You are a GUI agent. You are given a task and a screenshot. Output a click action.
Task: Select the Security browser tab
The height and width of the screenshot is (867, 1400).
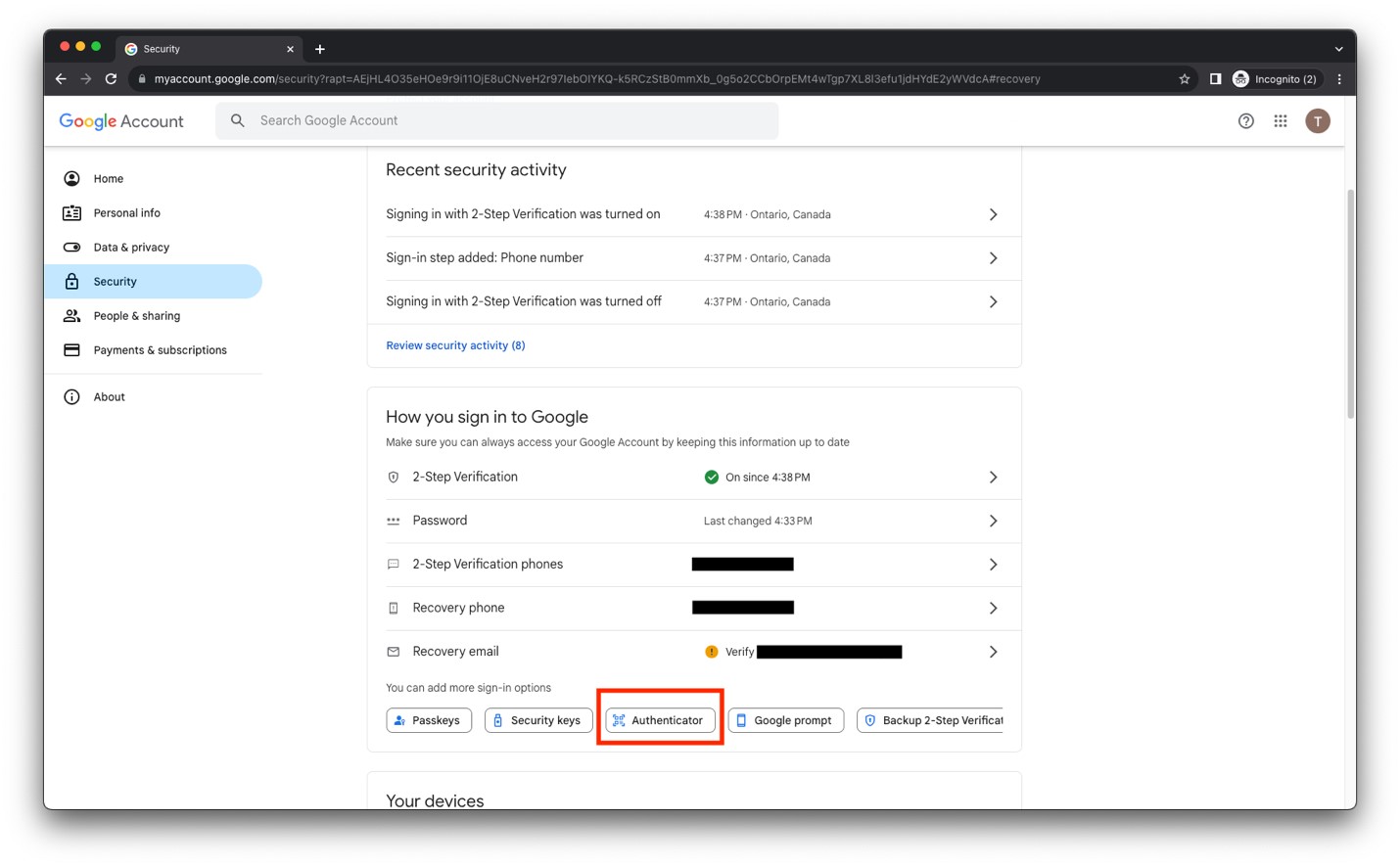pyautogui.click(x=210, y=49)
